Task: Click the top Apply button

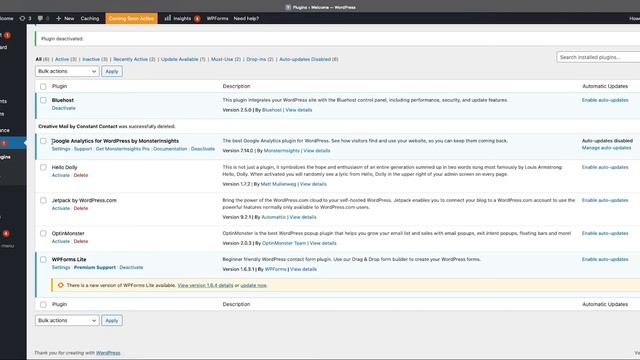Action: pyautogui.click(x=112, y=71)
